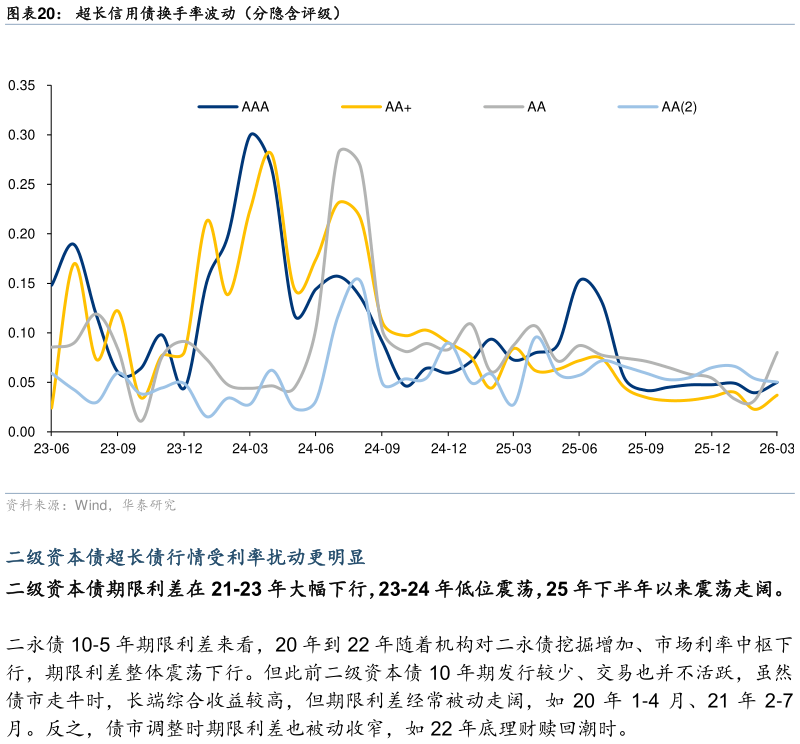
Task: Click the 24-09 x-axis date label
Action: [381, 450]
